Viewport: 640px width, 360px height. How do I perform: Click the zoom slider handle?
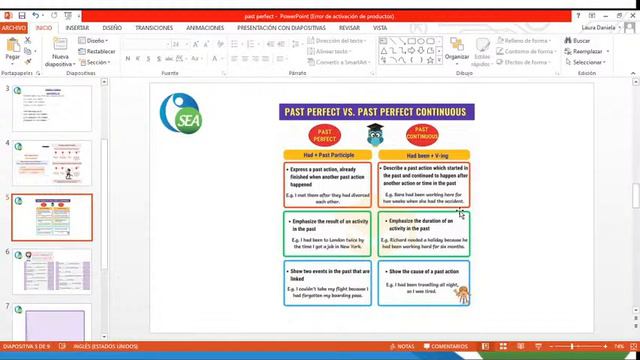click(x=572, y=346)
